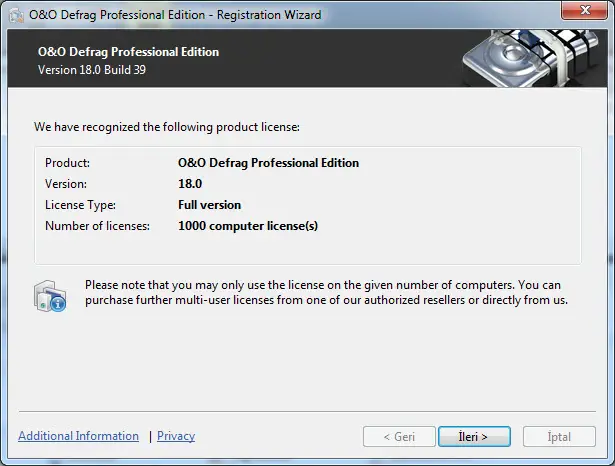615x466 pixels.
Task: Click the "Version 18.0 Build 39" header text
Action: pos(92,70)
